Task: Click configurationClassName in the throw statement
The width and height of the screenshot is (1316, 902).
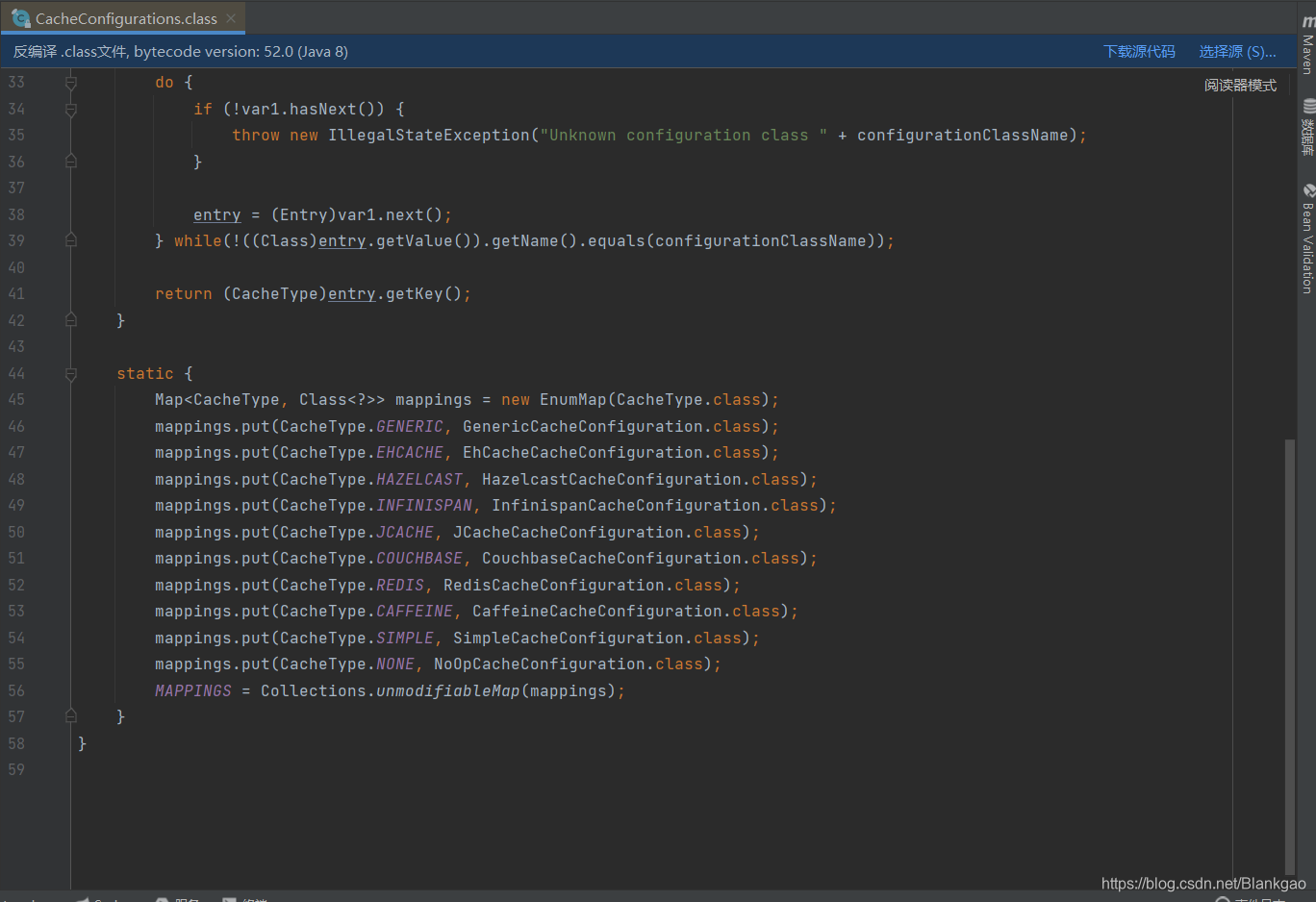Action: 963,136
